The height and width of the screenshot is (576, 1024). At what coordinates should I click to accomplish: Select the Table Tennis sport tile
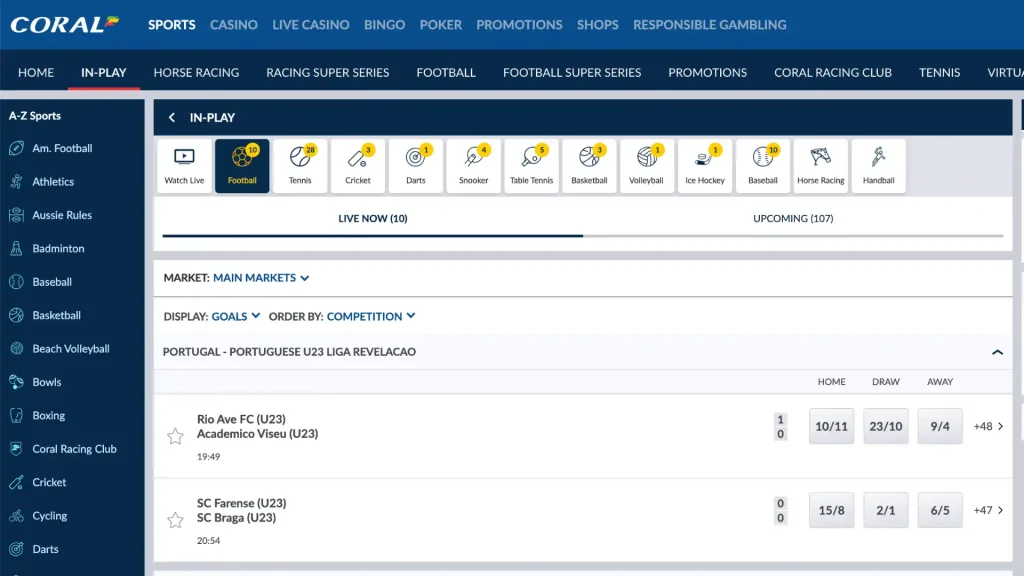[x=532, y=166]
